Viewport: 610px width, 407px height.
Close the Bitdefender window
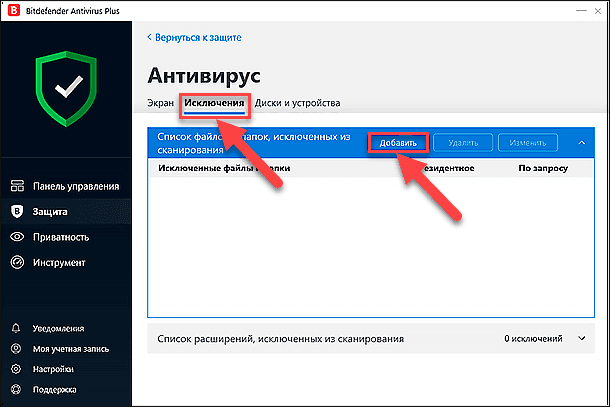pos(598,11)
